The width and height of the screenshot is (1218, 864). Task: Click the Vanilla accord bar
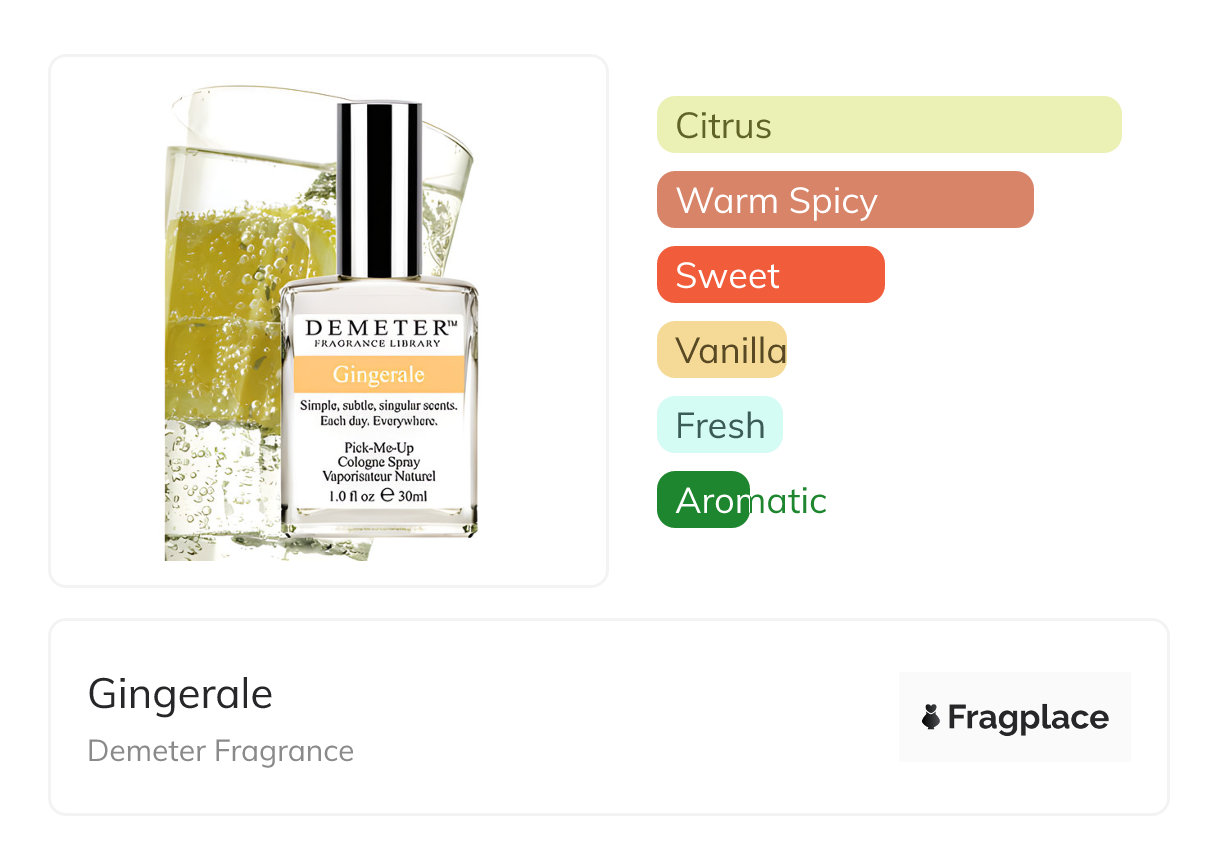(x=722, y=350)
